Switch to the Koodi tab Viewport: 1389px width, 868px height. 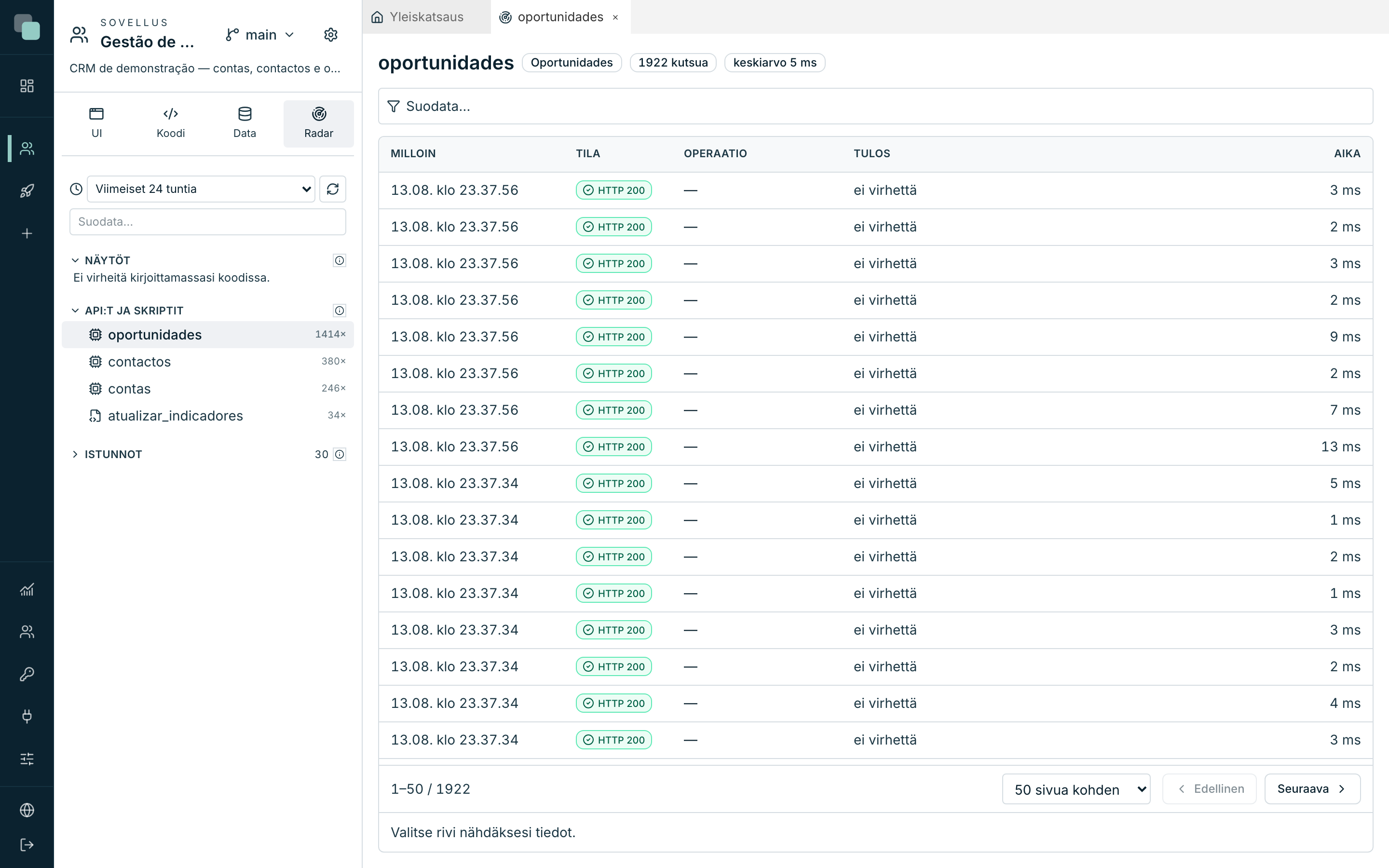click(170, 123)
